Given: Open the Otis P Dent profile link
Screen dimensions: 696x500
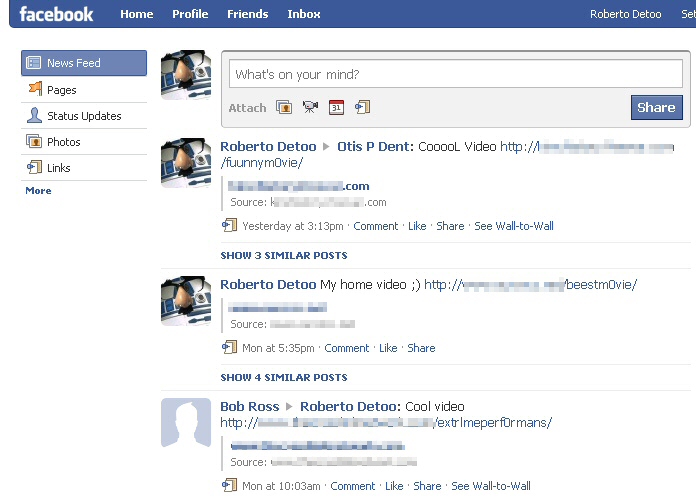Looking at the screenshot, I should [x=376, y=147].
